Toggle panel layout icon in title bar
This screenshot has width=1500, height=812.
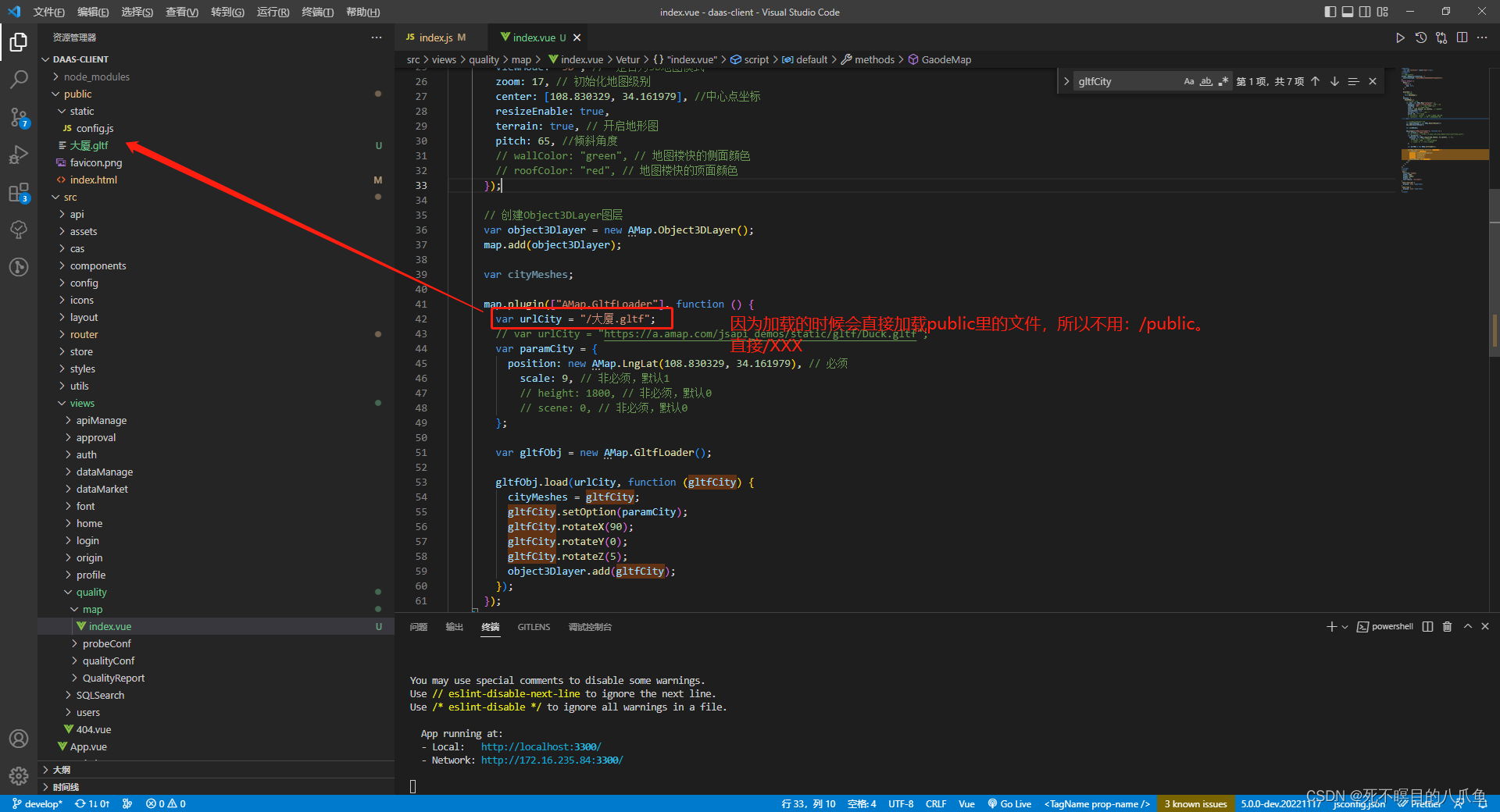[1348, 12]
